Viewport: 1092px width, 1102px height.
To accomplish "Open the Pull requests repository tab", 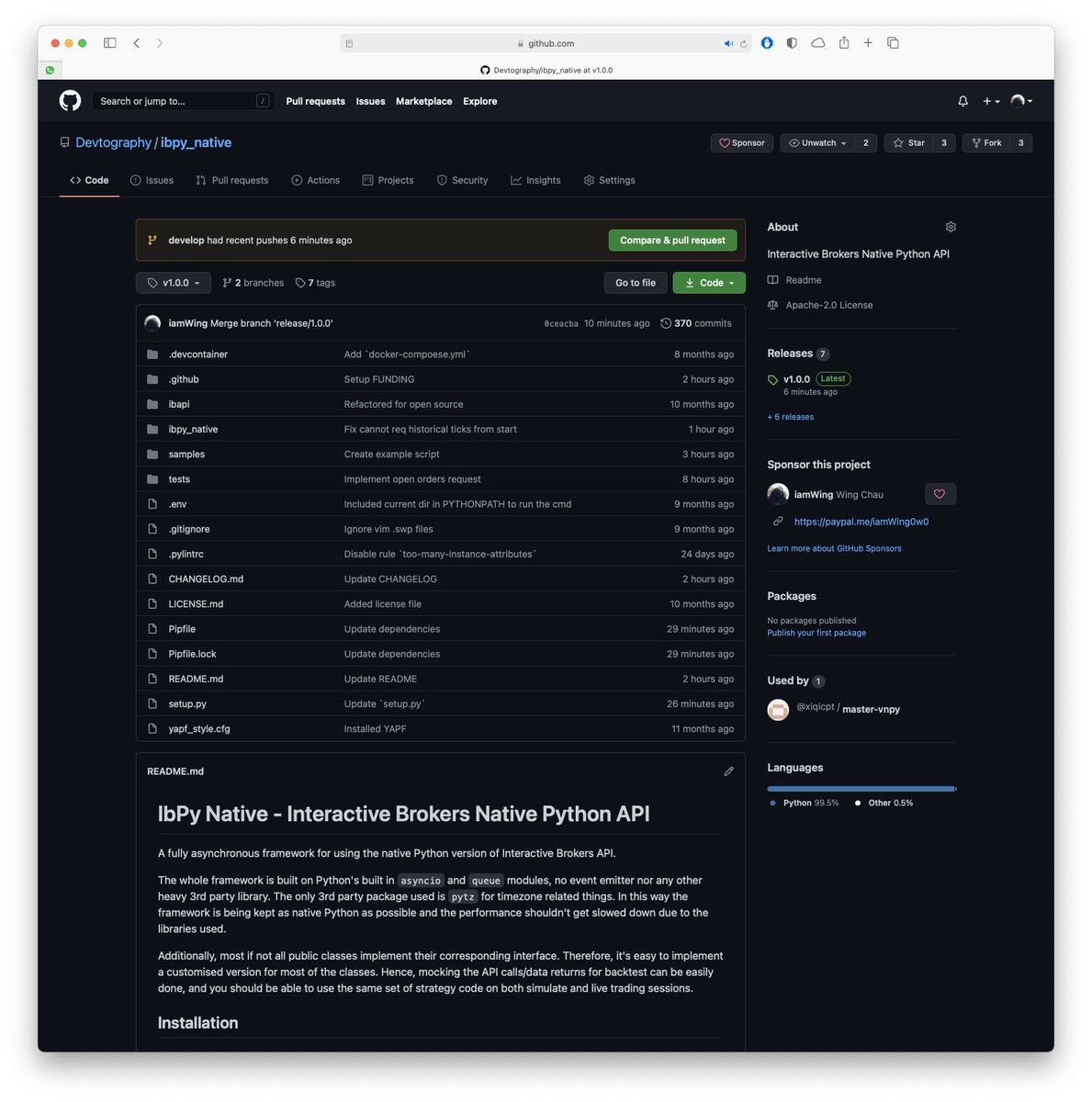I will click(x=232, y=180).
